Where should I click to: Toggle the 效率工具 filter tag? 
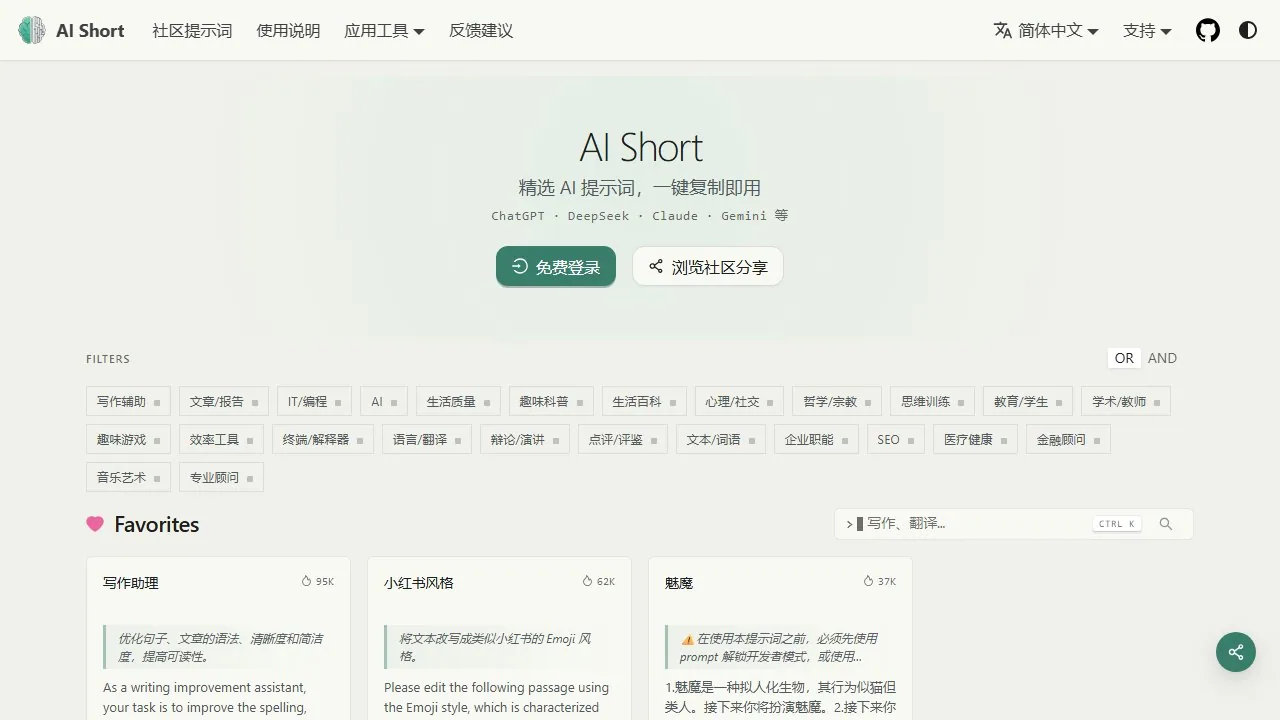(221, 439)
